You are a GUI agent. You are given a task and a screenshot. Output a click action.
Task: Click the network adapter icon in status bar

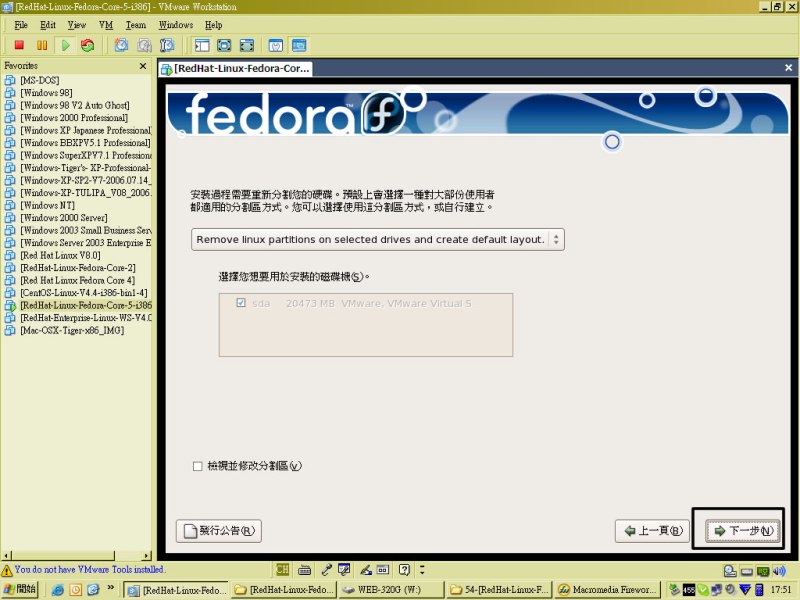(763, 571)
